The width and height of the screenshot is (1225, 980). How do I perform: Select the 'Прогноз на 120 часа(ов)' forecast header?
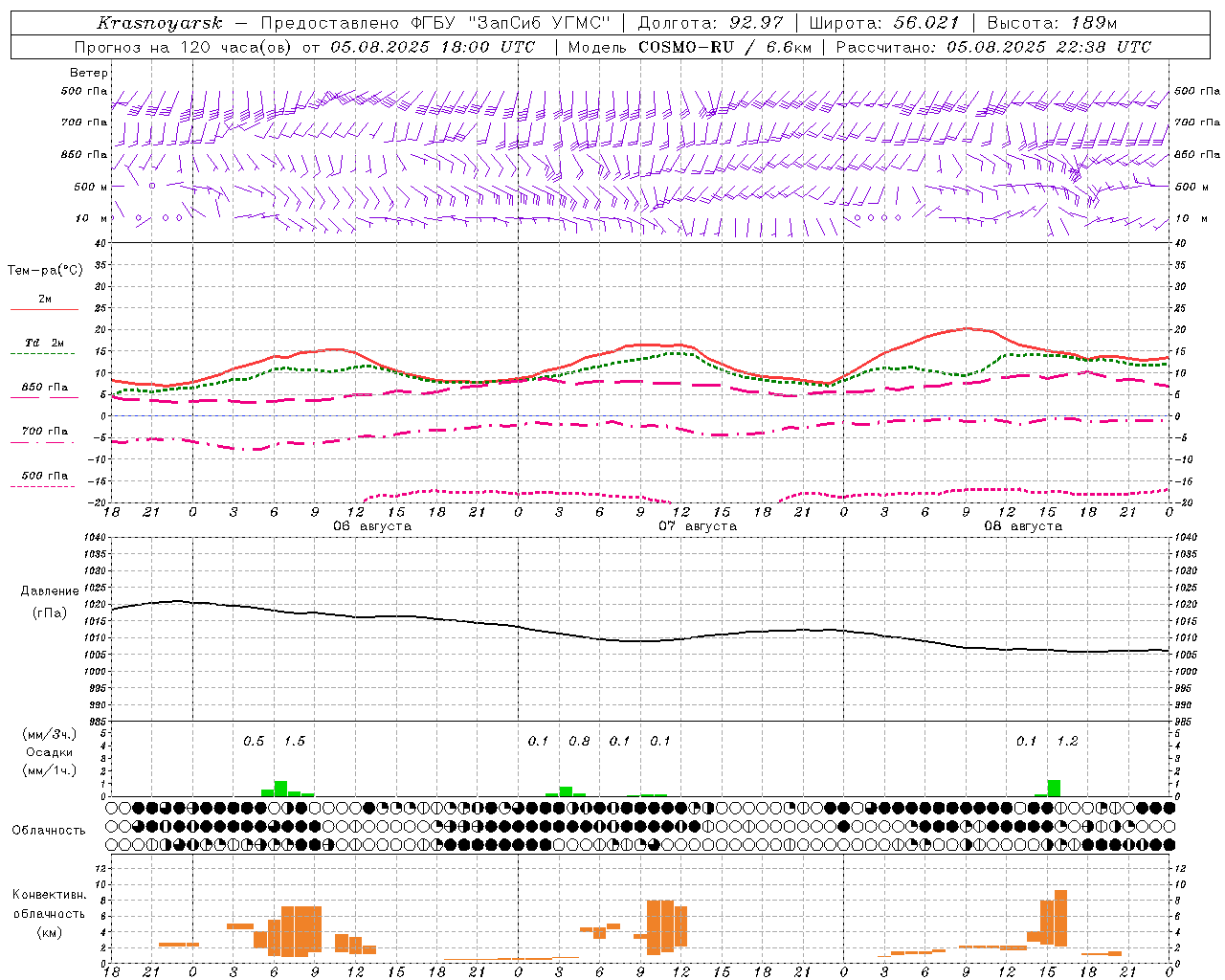(184, 47)
